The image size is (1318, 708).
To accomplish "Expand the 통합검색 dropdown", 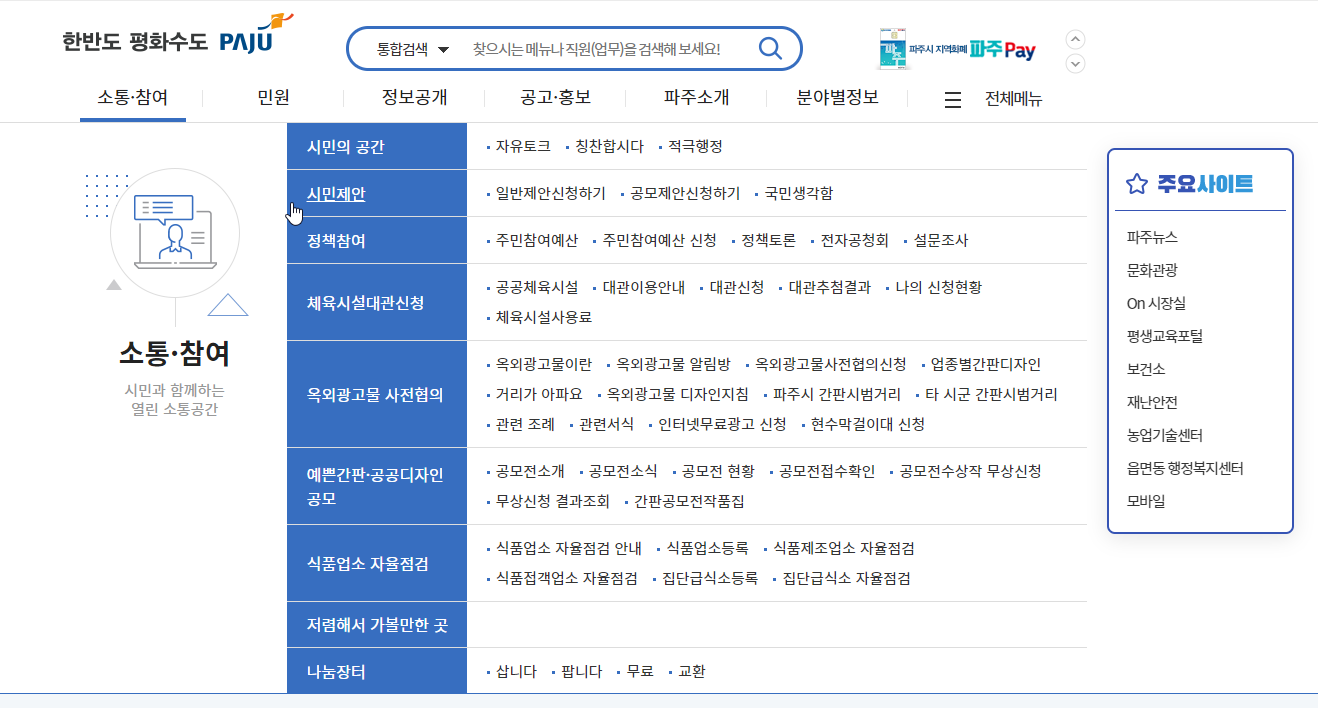I will point(413,49).
